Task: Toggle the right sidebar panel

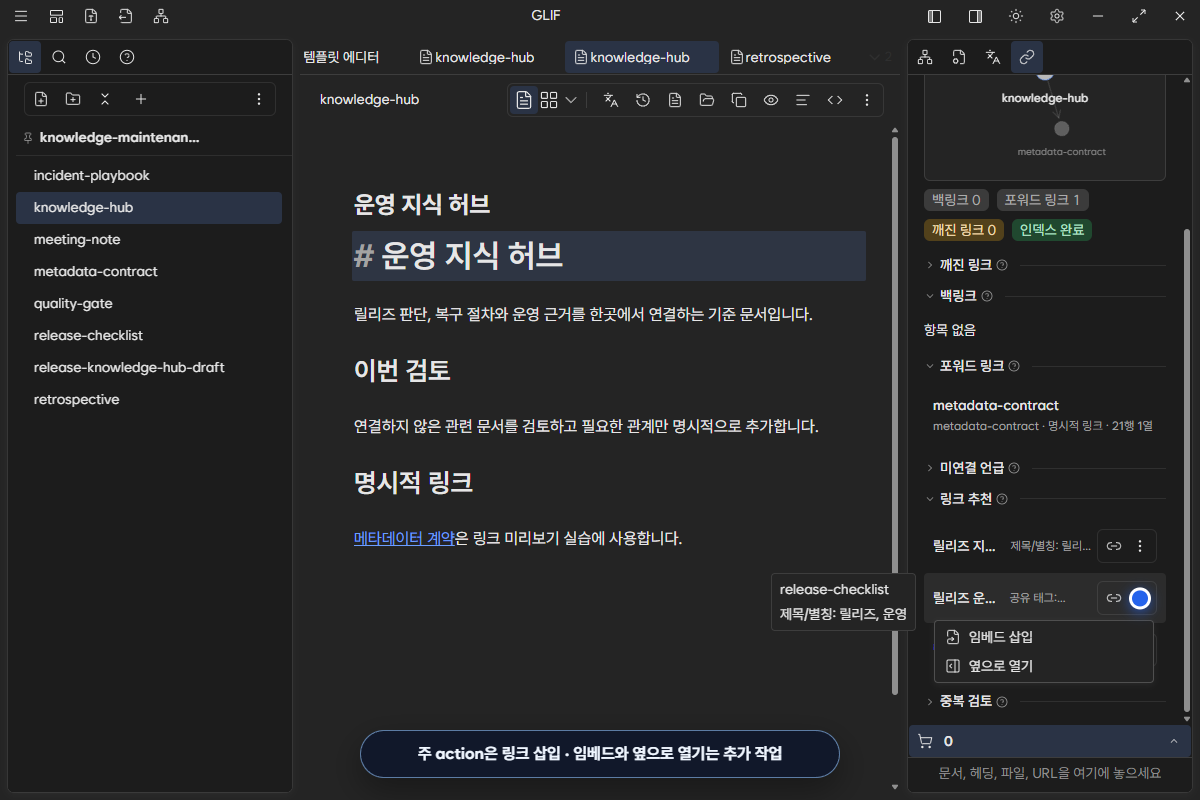Action: pos(975,16)
